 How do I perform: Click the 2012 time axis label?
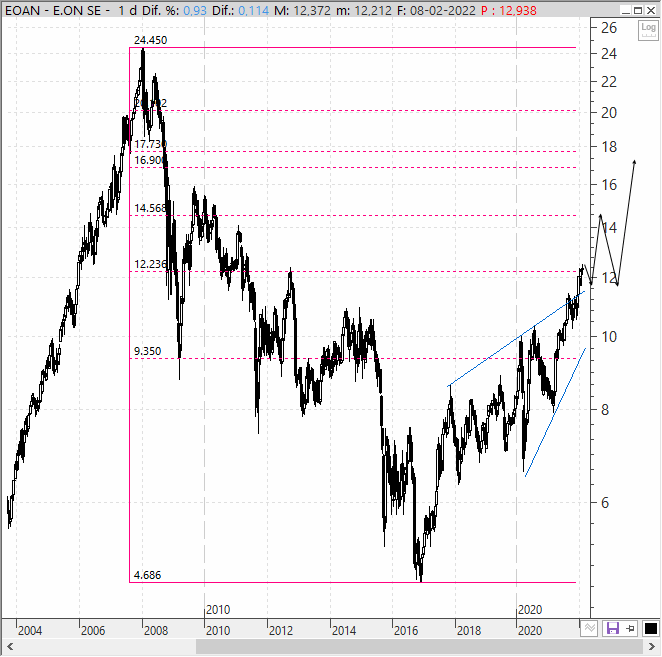[x=281, y=631]
